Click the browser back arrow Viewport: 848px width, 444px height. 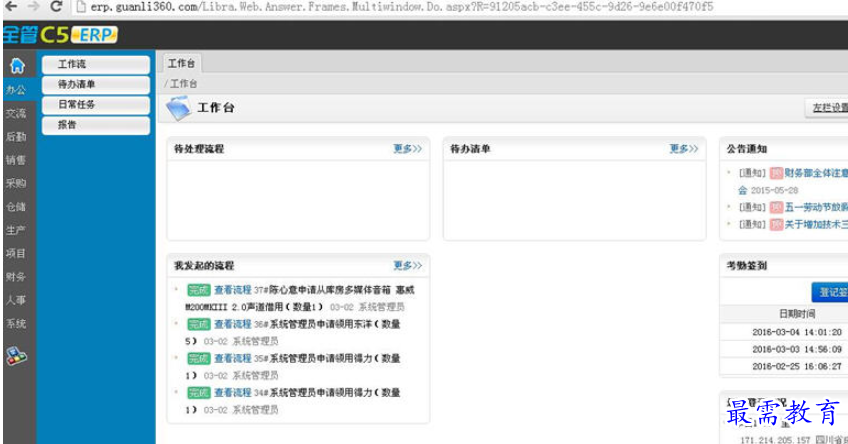coord(10,6)
